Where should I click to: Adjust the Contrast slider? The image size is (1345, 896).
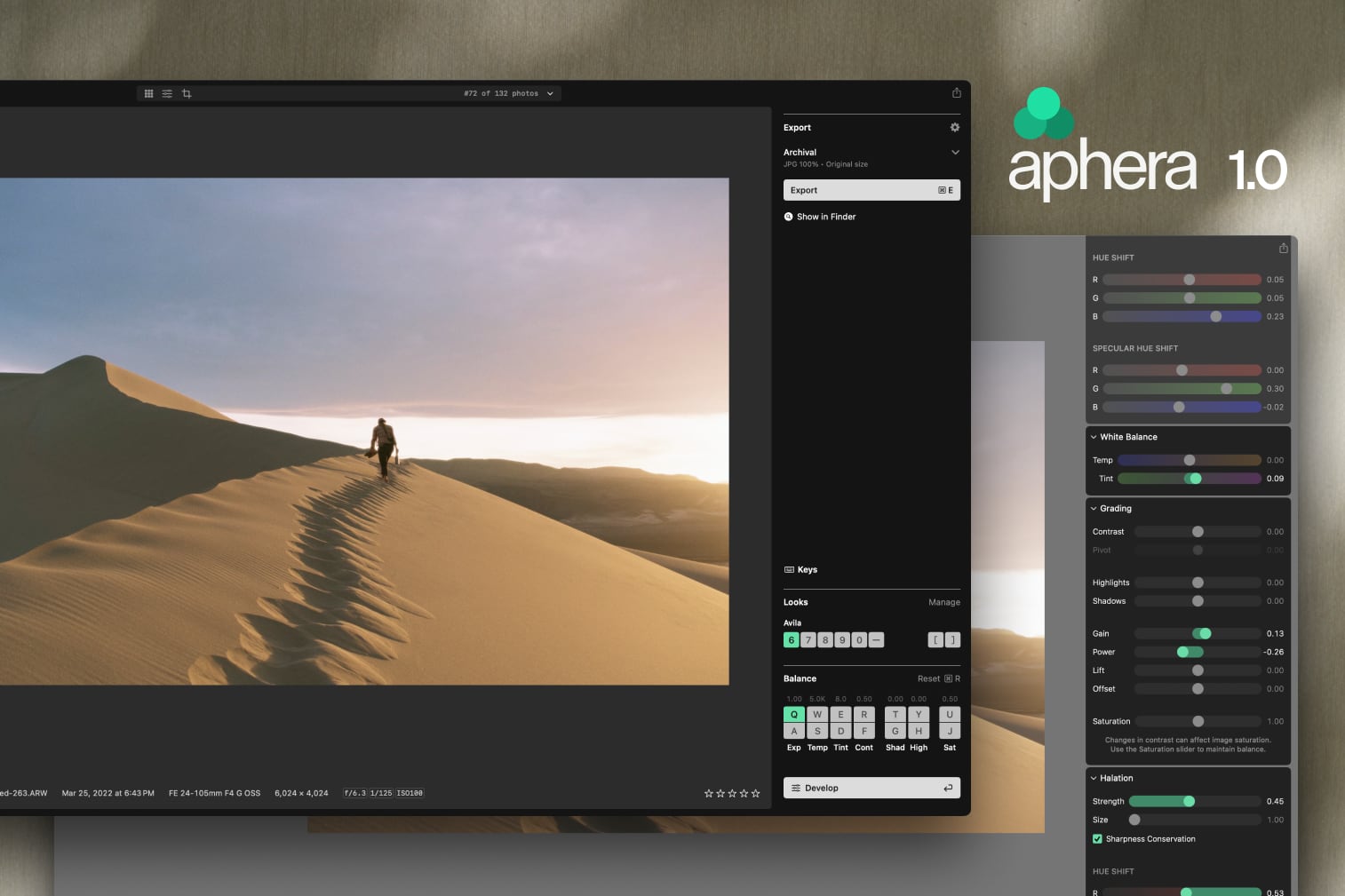(1198, 532)
